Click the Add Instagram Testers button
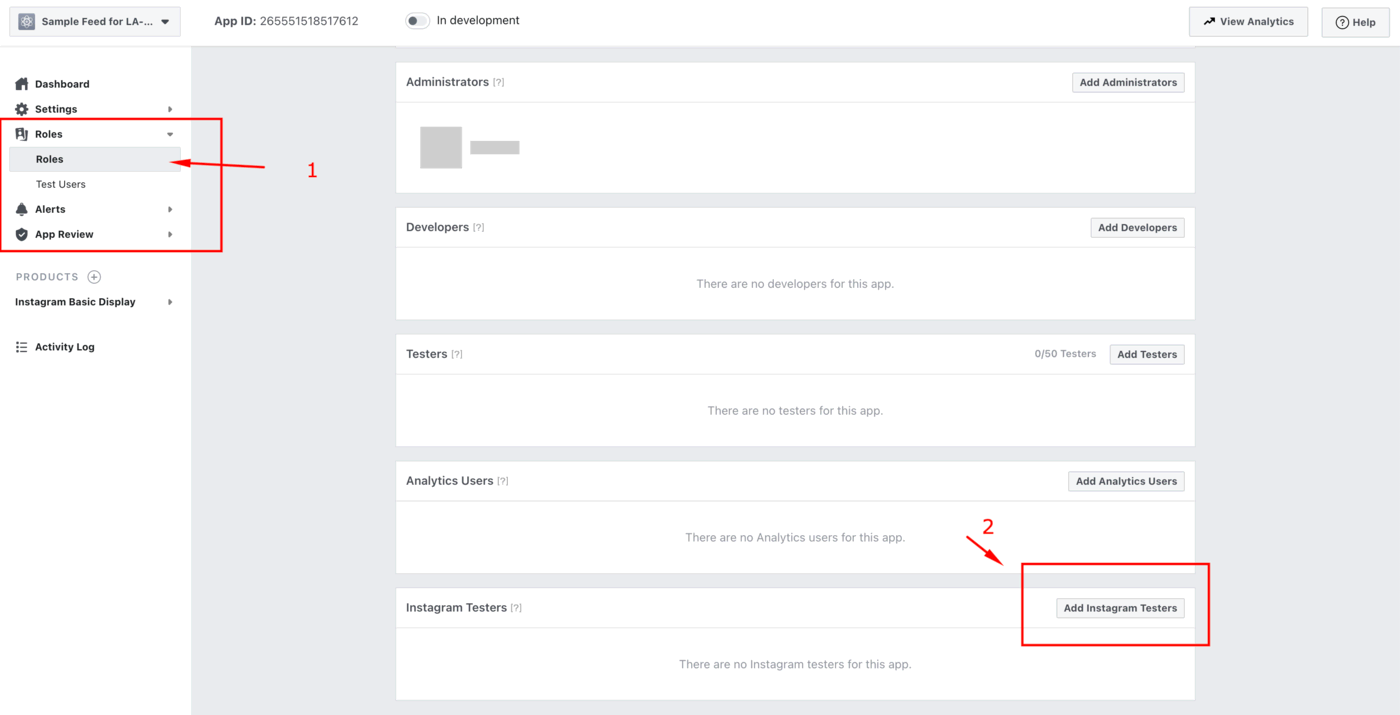Viewport: 1400px width, 715px height. click(1120, 608)
